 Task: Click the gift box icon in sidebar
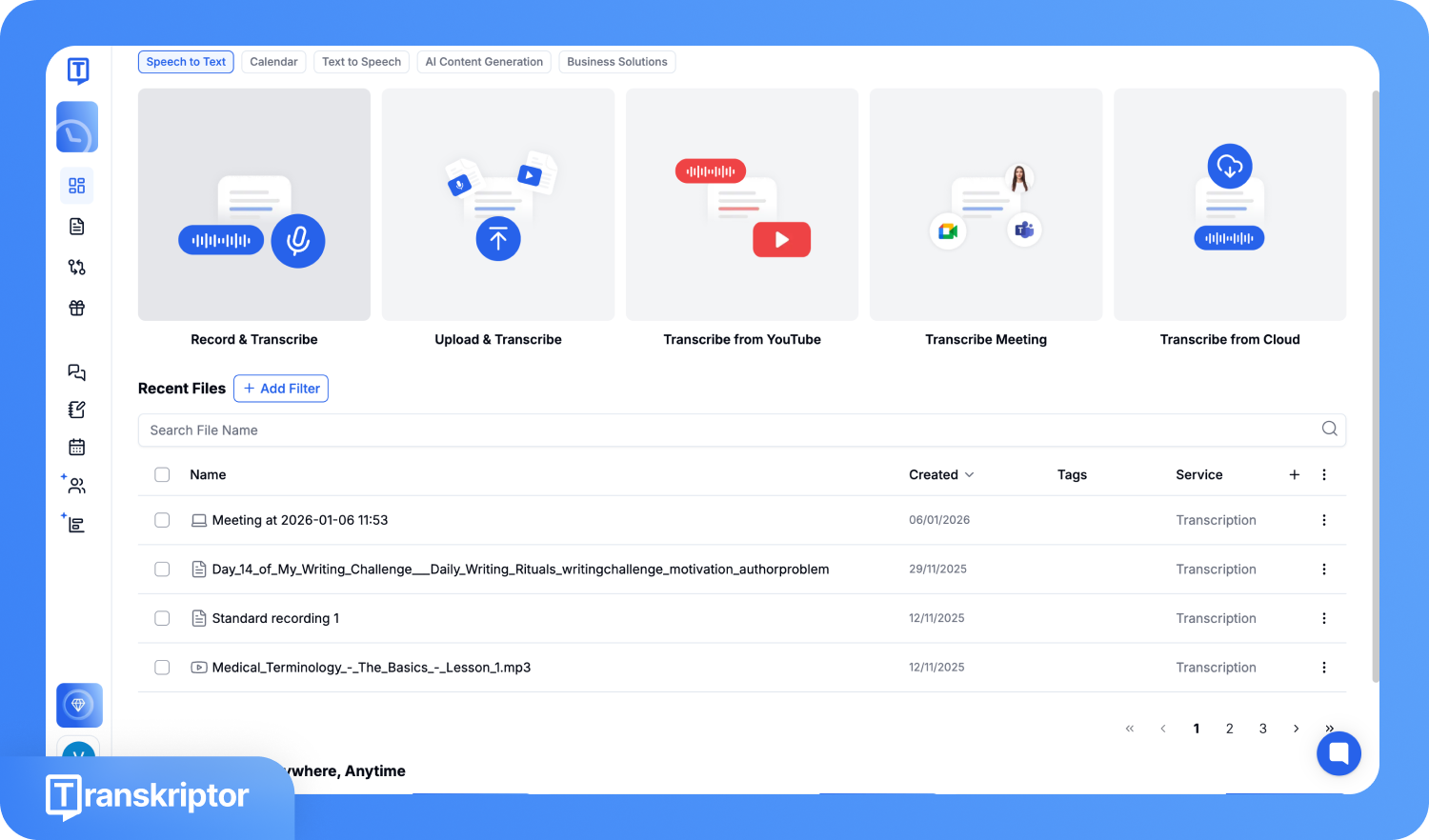pos(77,308)
